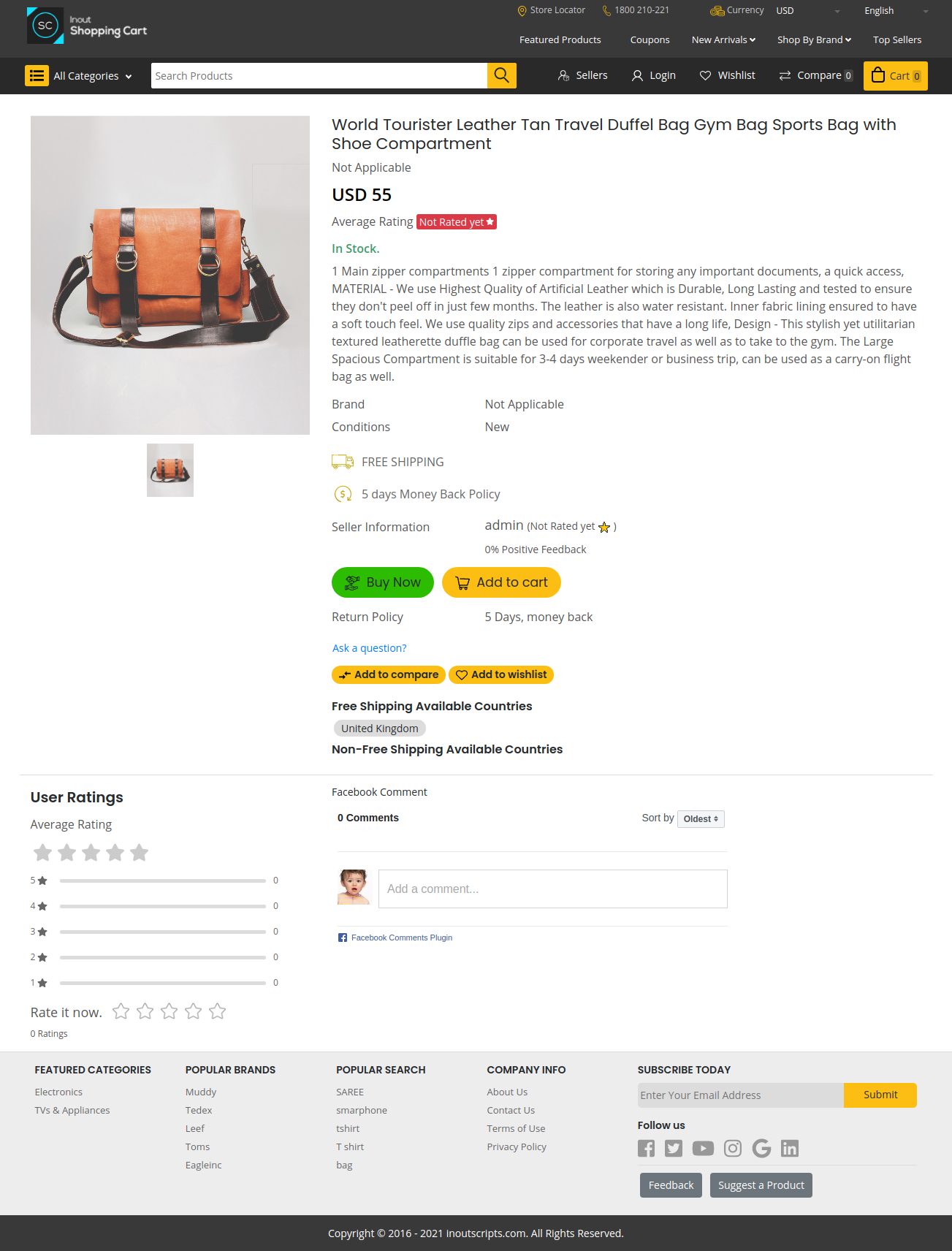Choose the third star in Rate it now

click(169, 1011)
